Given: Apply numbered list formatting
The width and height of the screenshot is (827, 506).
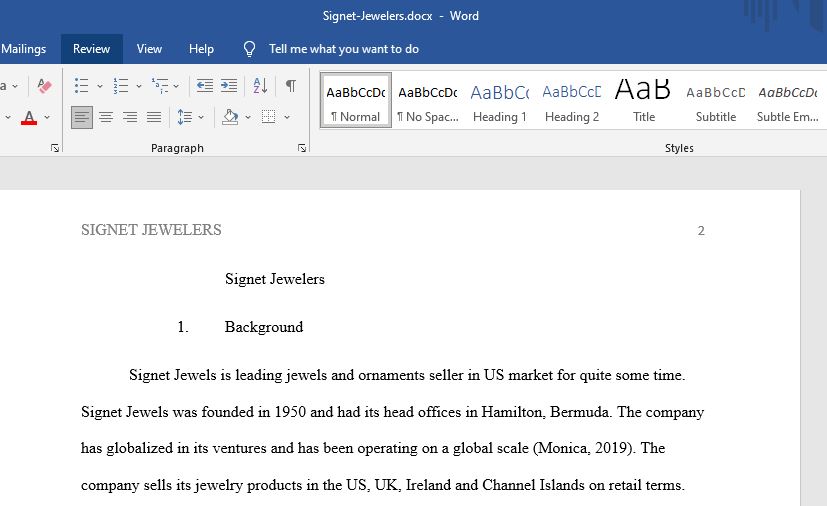Looking at the screenshot, I should point(121,85).
